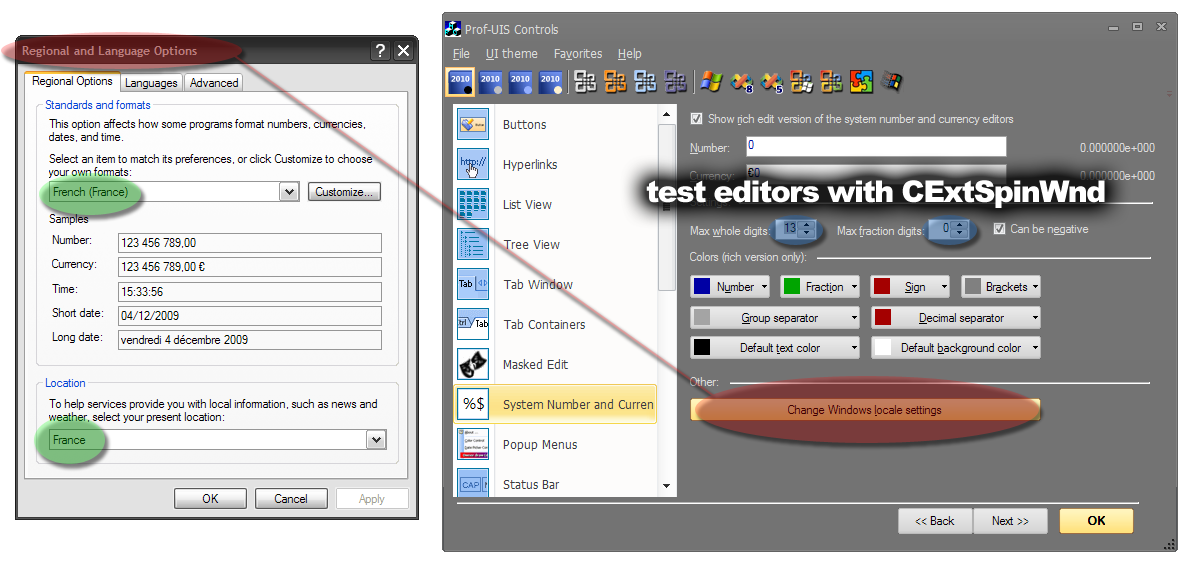Viewport: 1194px width, 566px height.
Task: Click the Time sample '15:33:56'
Action: click(x=250, y=292)
